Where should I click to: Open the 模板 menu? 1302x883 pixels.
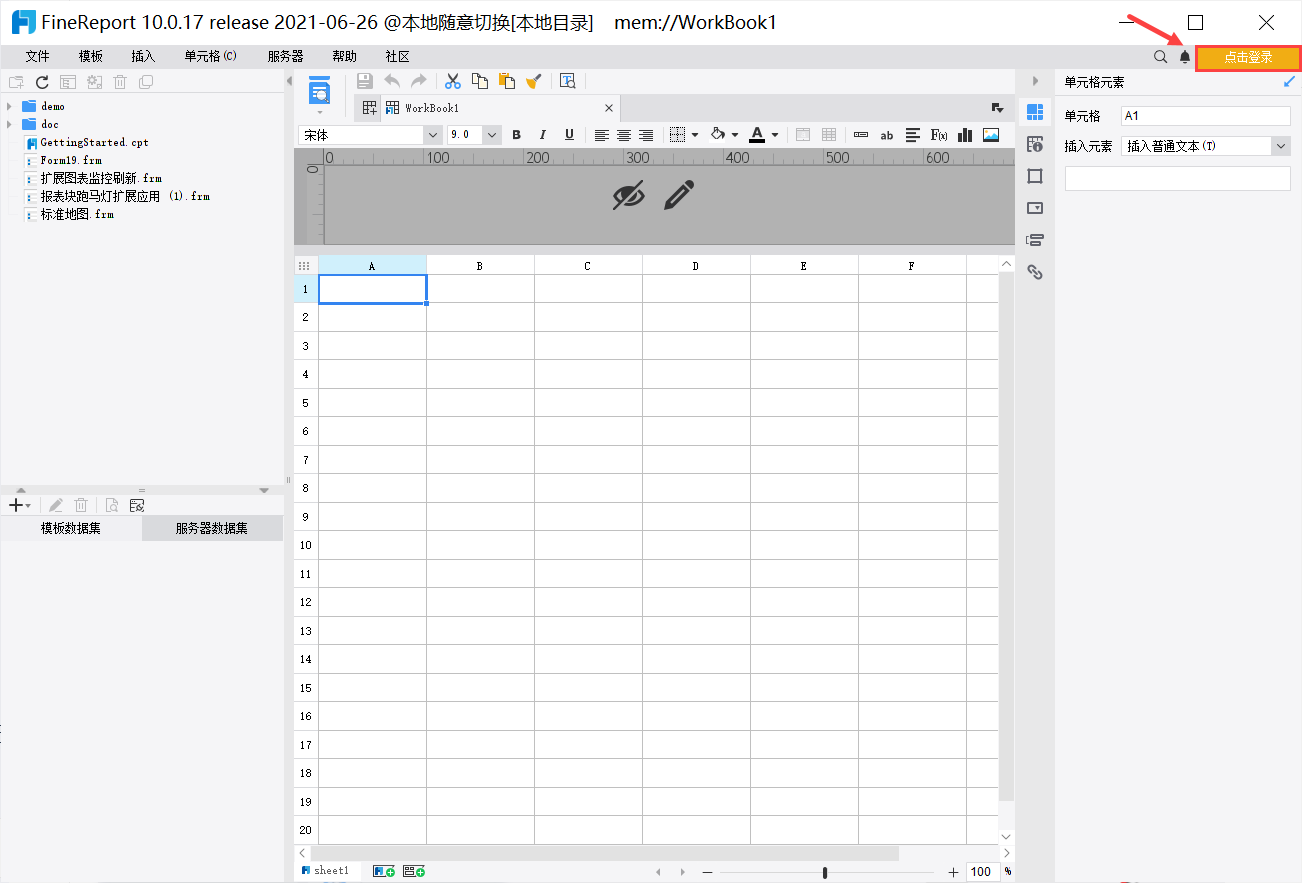[91, 57]
